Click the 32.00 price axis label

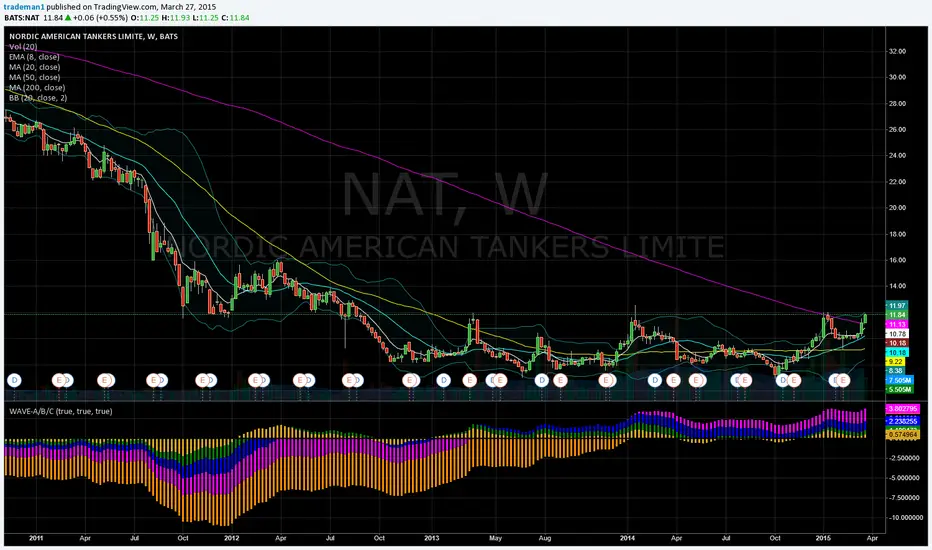[x=897, y=51]
